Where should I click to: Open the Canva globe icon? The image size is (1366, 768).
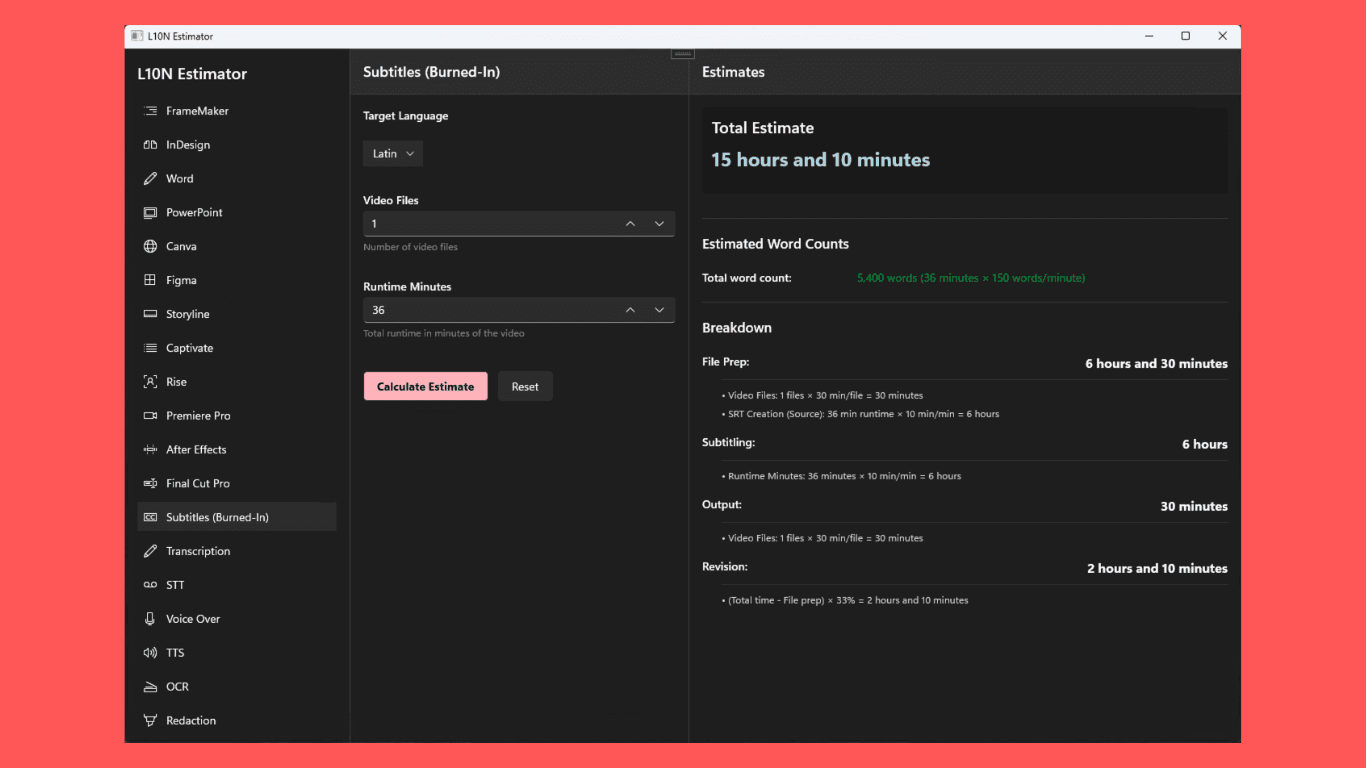pos(148,246)
